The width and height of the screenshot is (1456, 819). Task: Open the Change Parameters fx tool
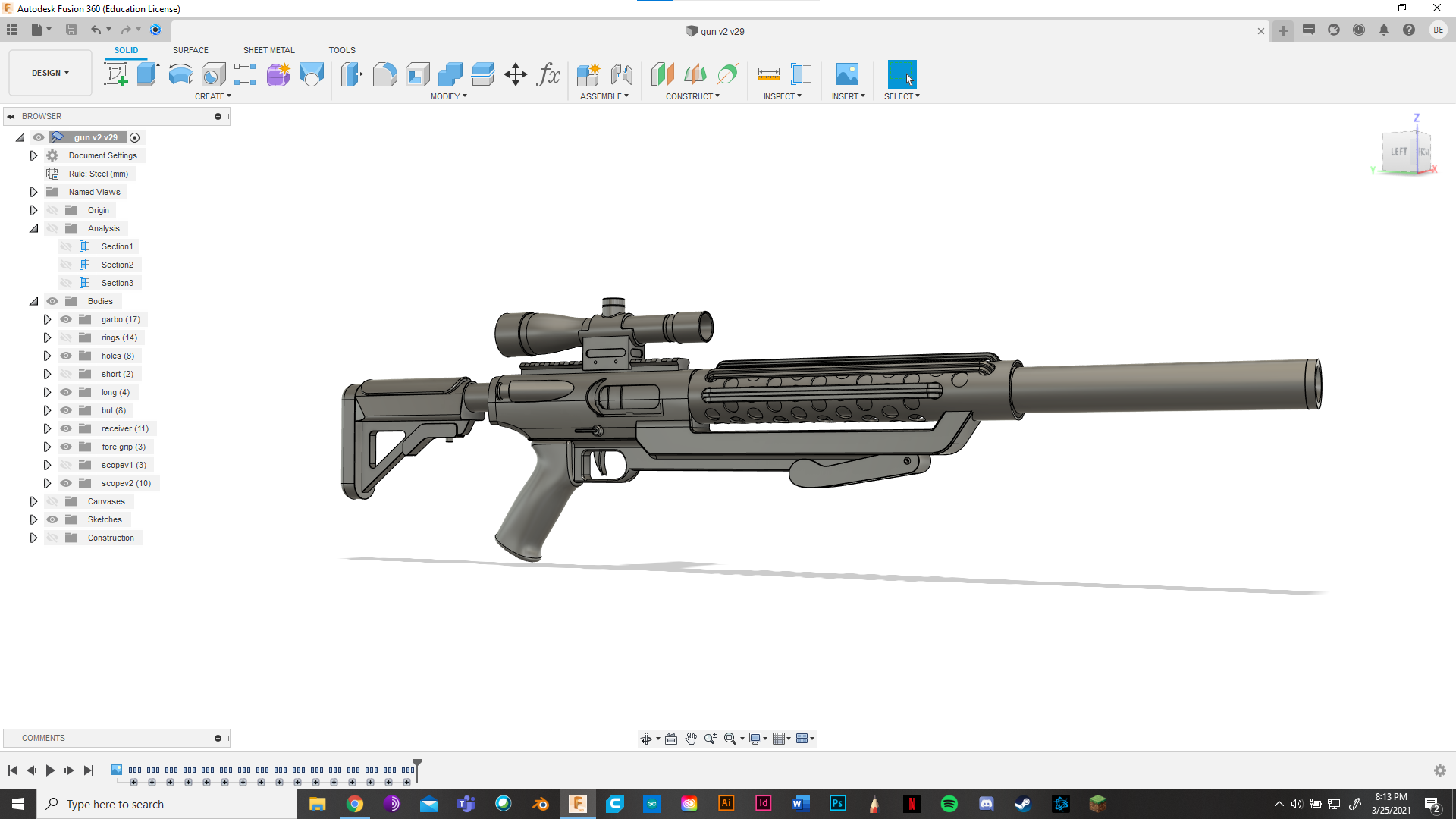[548, 74]
